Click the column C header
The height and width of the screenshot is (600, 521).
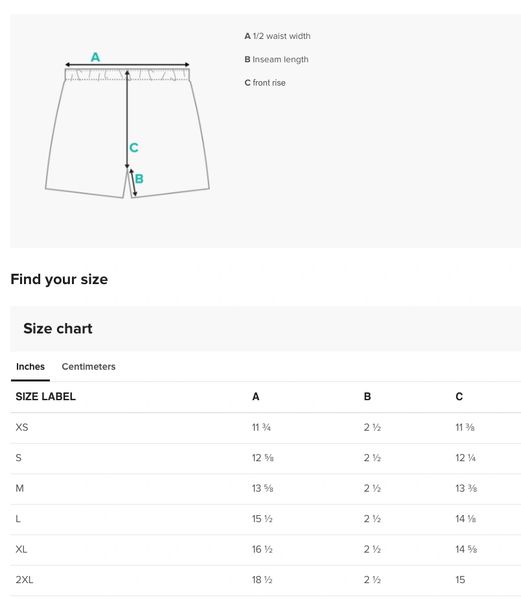tap(459, 396)
